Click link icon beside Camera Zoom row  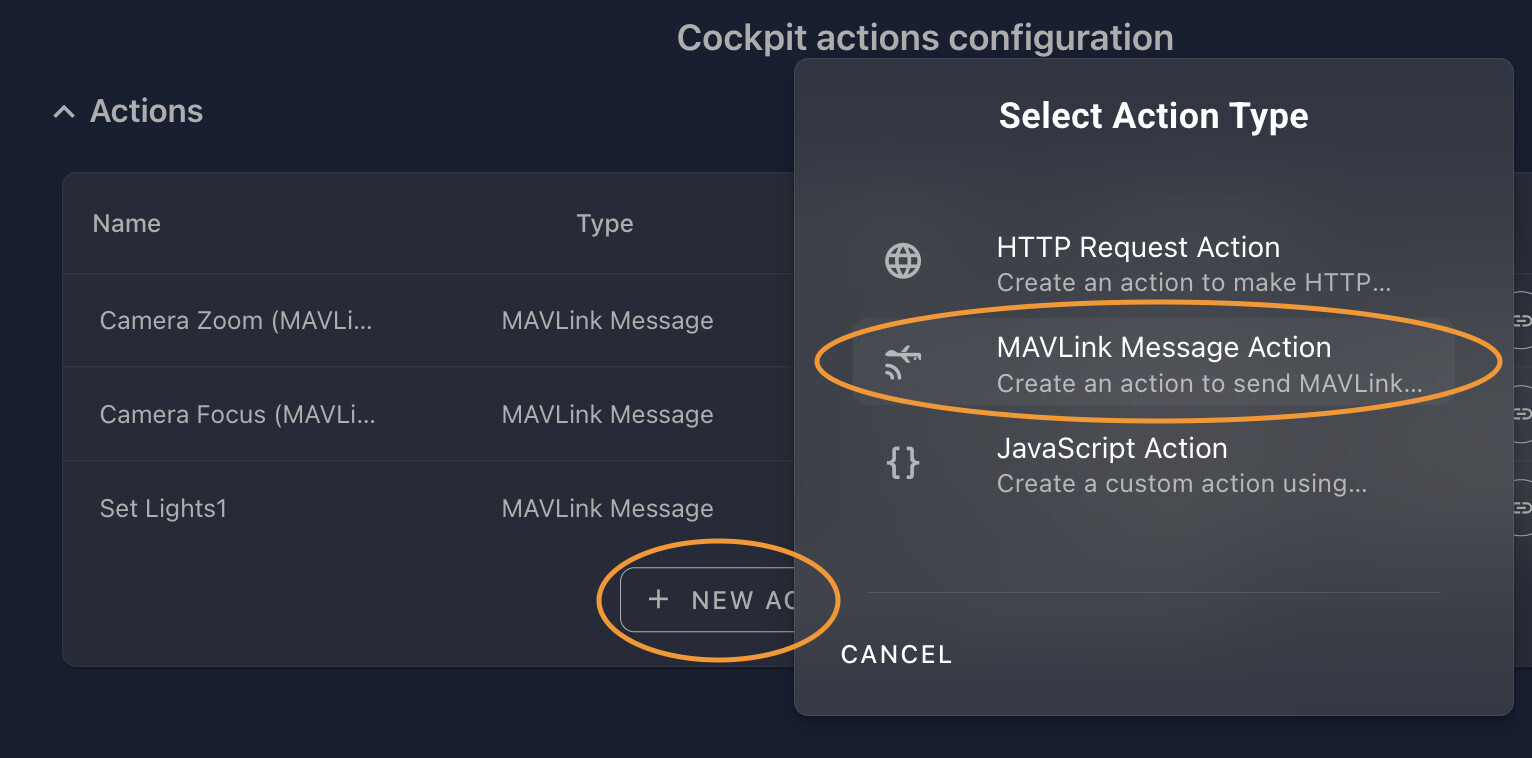pos(1522,320)
